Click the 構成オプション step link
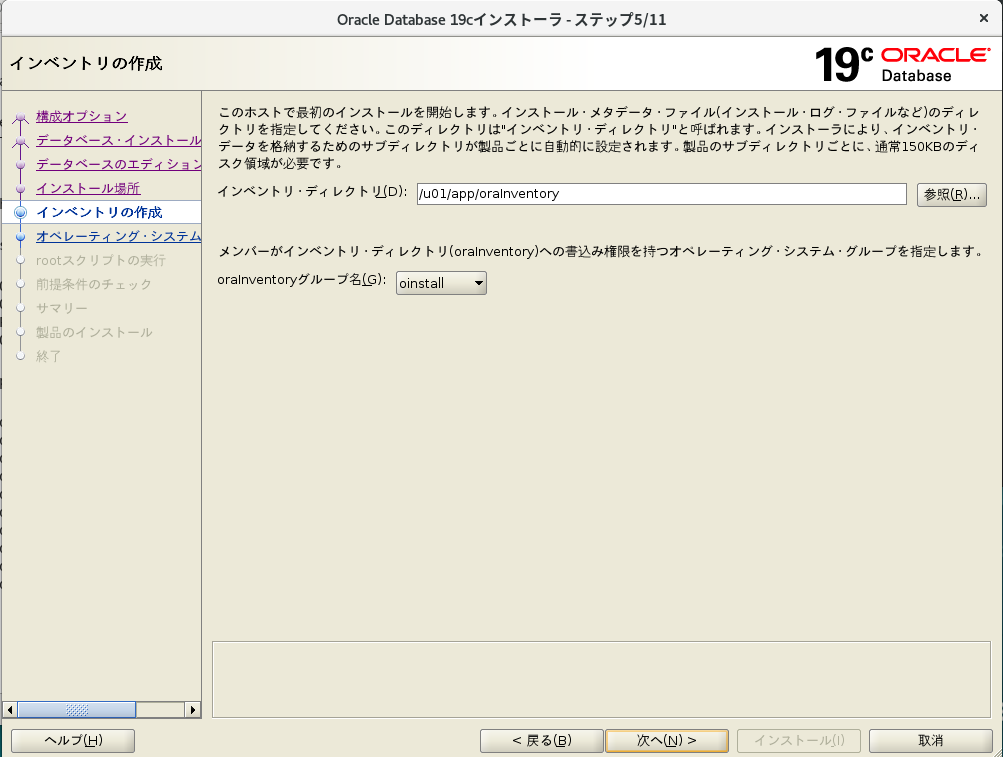This screenshot has width=1003, height=757. [x=81, y=116]
